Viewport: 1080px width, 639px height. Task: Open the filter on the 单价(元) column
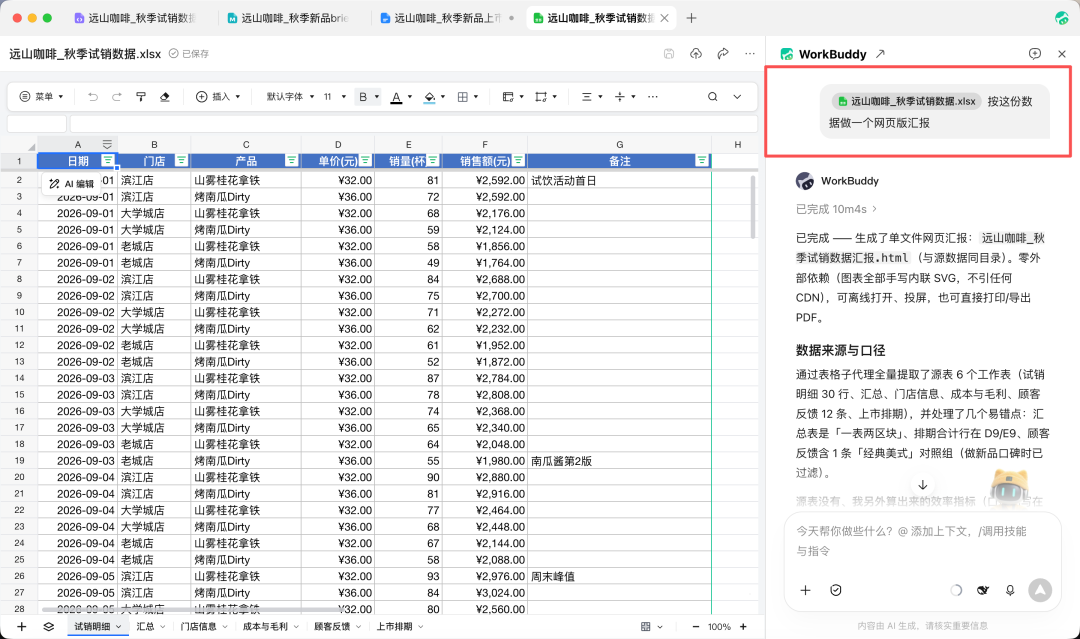365,160
